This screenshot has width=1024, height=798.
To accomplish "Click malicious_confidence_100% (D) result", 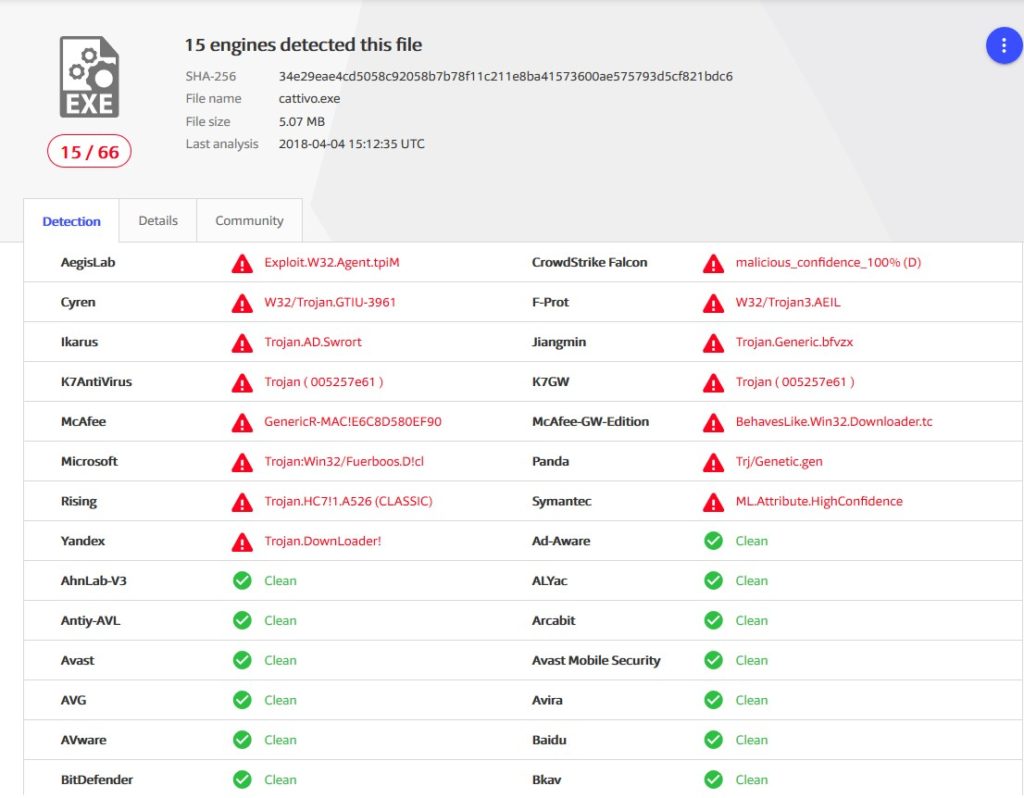I will click(x=828, y=263).
